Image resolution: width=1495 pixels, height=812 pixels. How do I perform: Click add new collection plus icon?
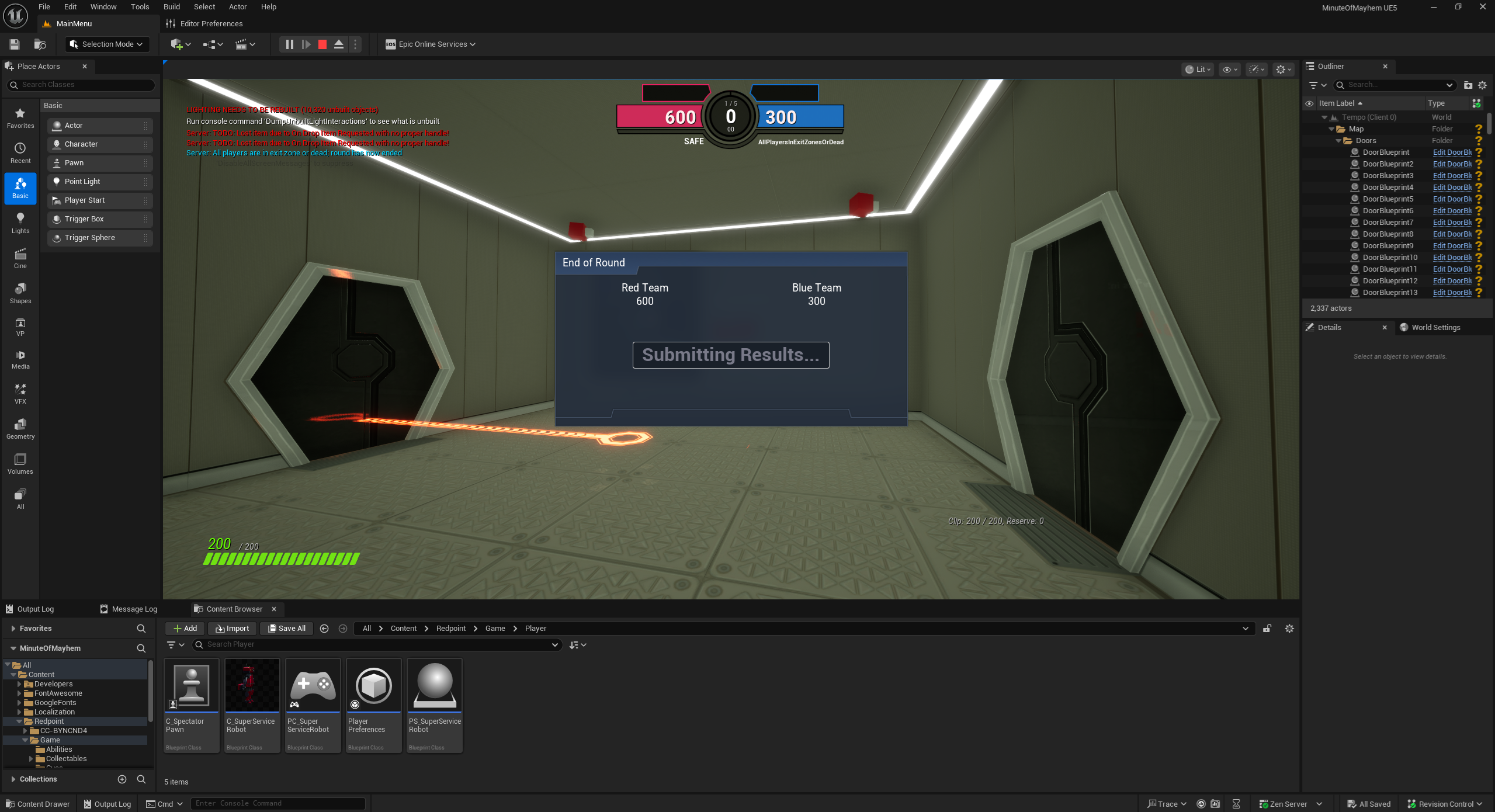tap(122, 779)
